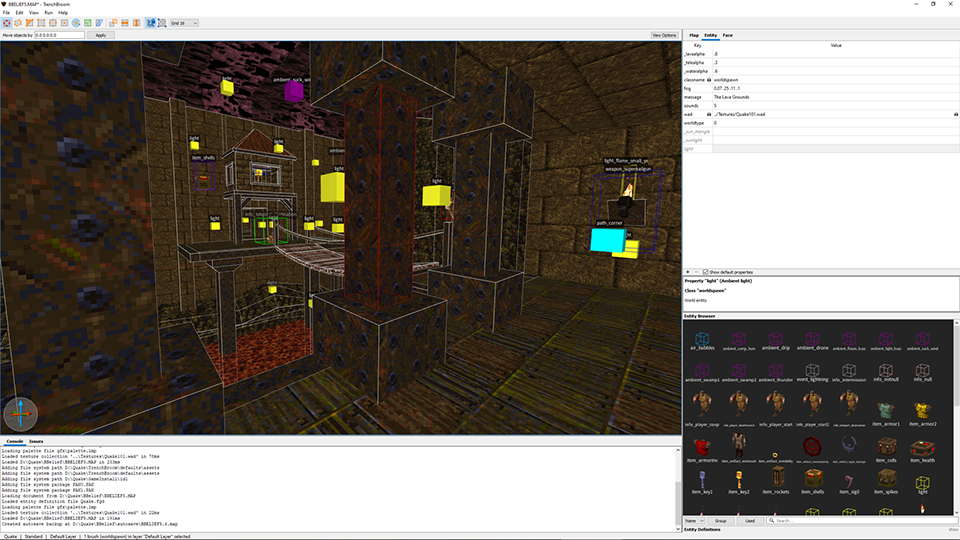Select info_player_coop entity model

(702, 408)
